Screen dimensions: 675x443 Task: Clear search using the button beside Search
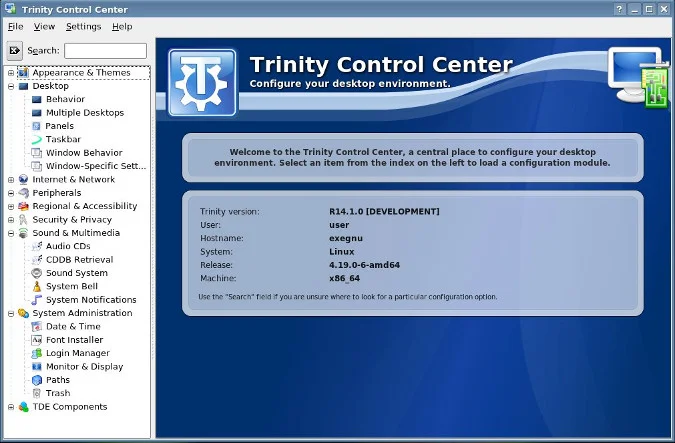pyautogui.click(x=14, y=50)
